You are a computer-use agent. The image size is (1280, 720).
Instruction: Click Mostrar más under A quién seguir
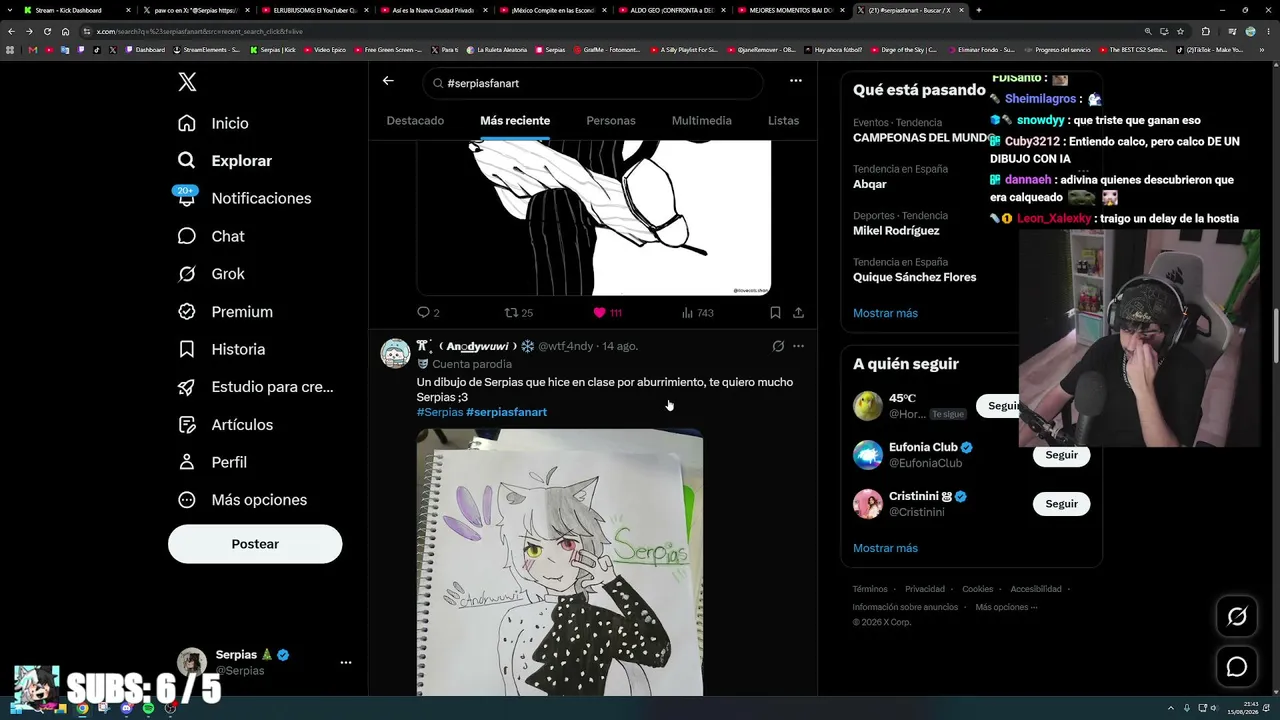(885, 548)
